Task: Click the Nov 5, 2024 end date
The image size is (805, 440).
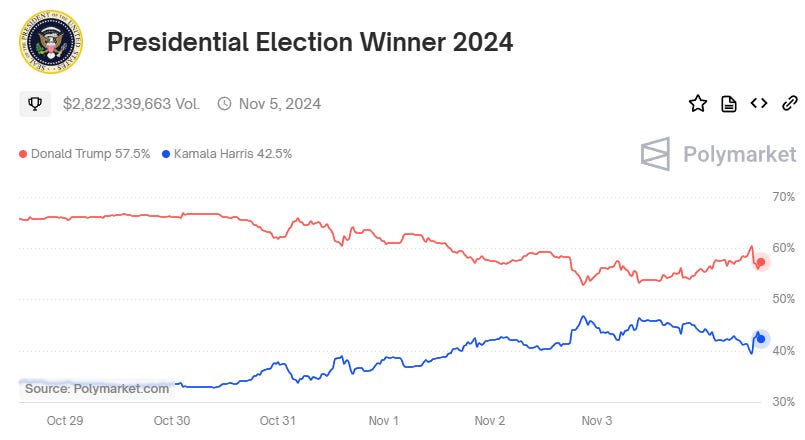Action: pyautogui.click(x=279, y=103)
